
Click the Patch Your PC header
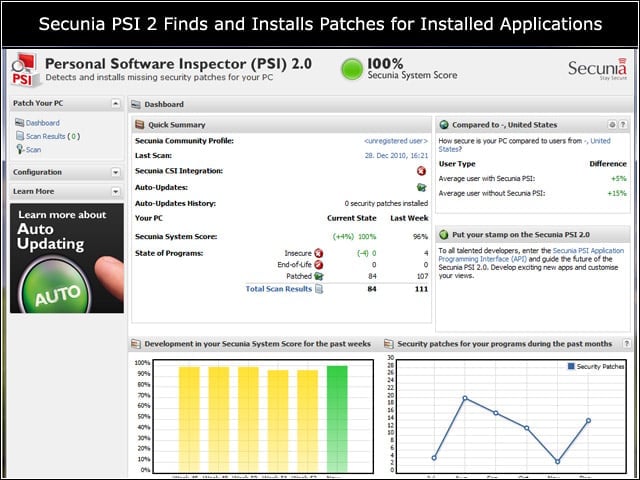[38, 103]
